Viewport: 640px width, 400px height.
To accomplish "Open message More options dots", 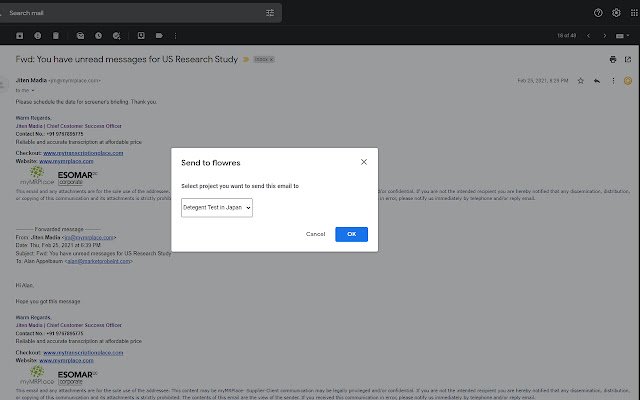I will [x=613, y=81].
